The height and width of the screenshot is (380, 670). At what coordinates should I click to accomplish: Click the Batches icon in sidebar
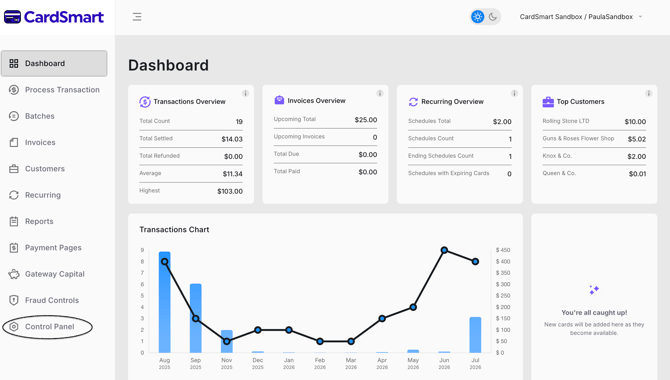click(14, 116)
